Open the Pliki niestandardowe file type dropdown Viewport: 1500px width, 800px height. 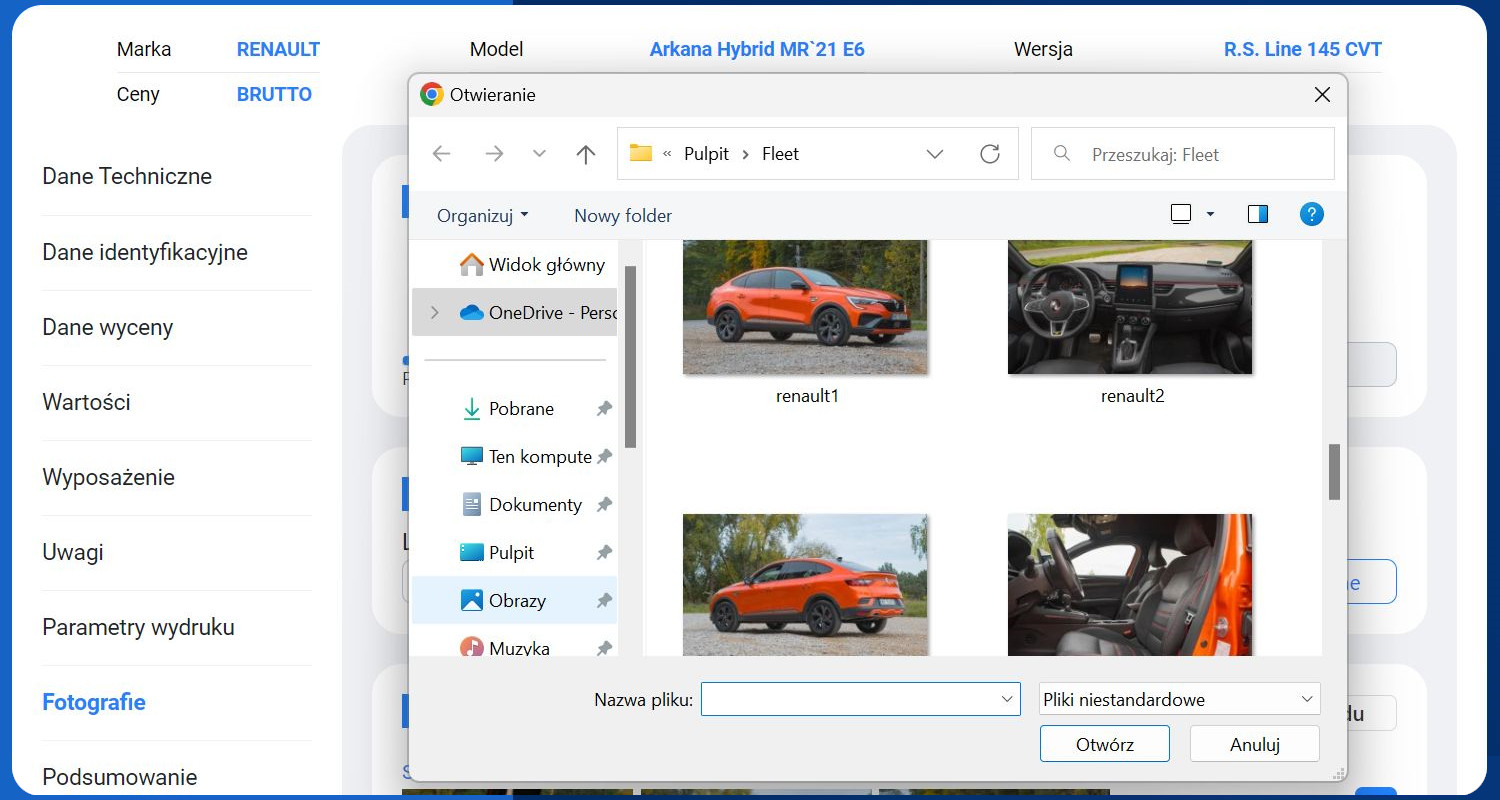(x=1180, y=700)
